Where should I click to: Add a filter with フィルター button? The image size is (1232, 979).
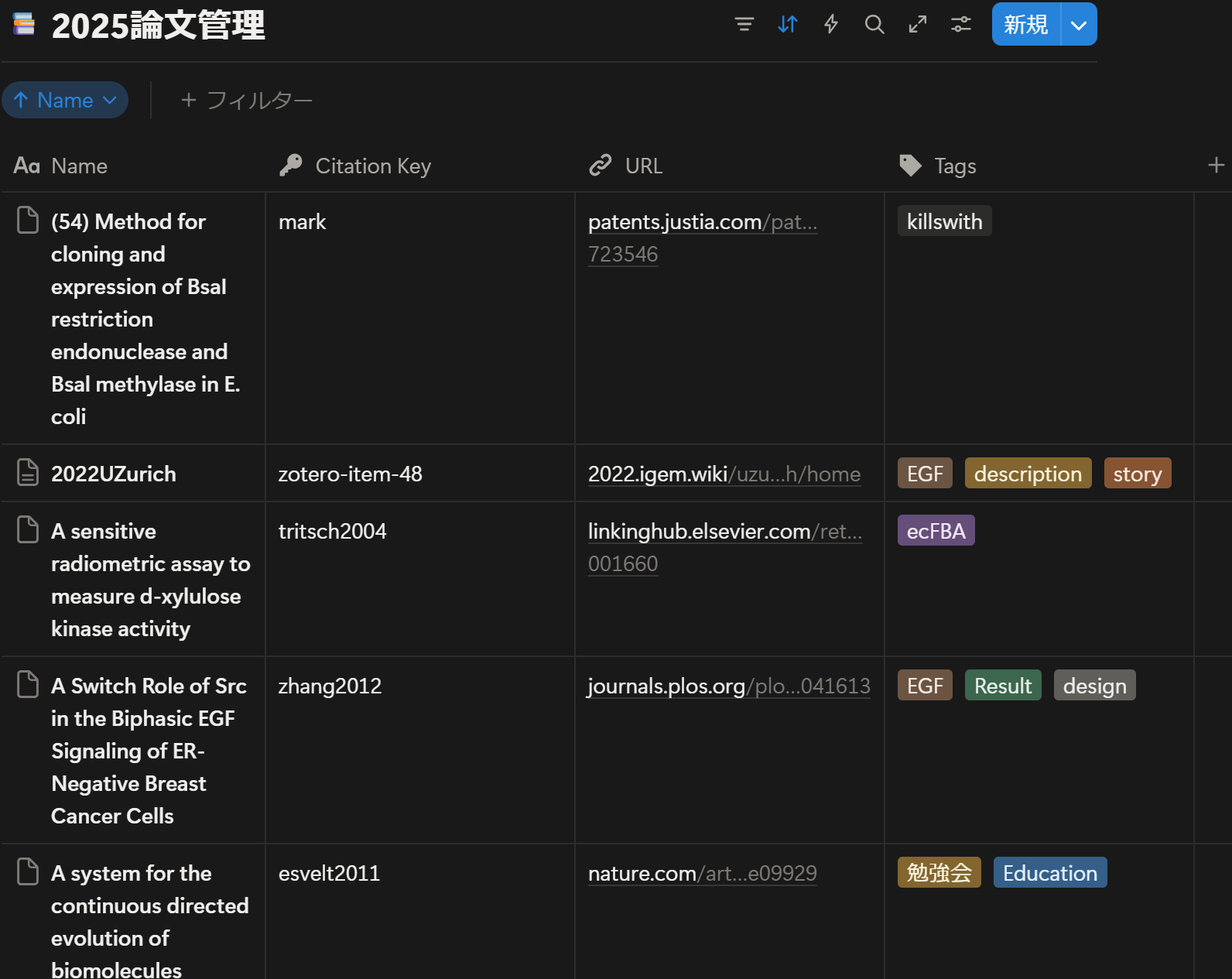[x=246, y=101]
